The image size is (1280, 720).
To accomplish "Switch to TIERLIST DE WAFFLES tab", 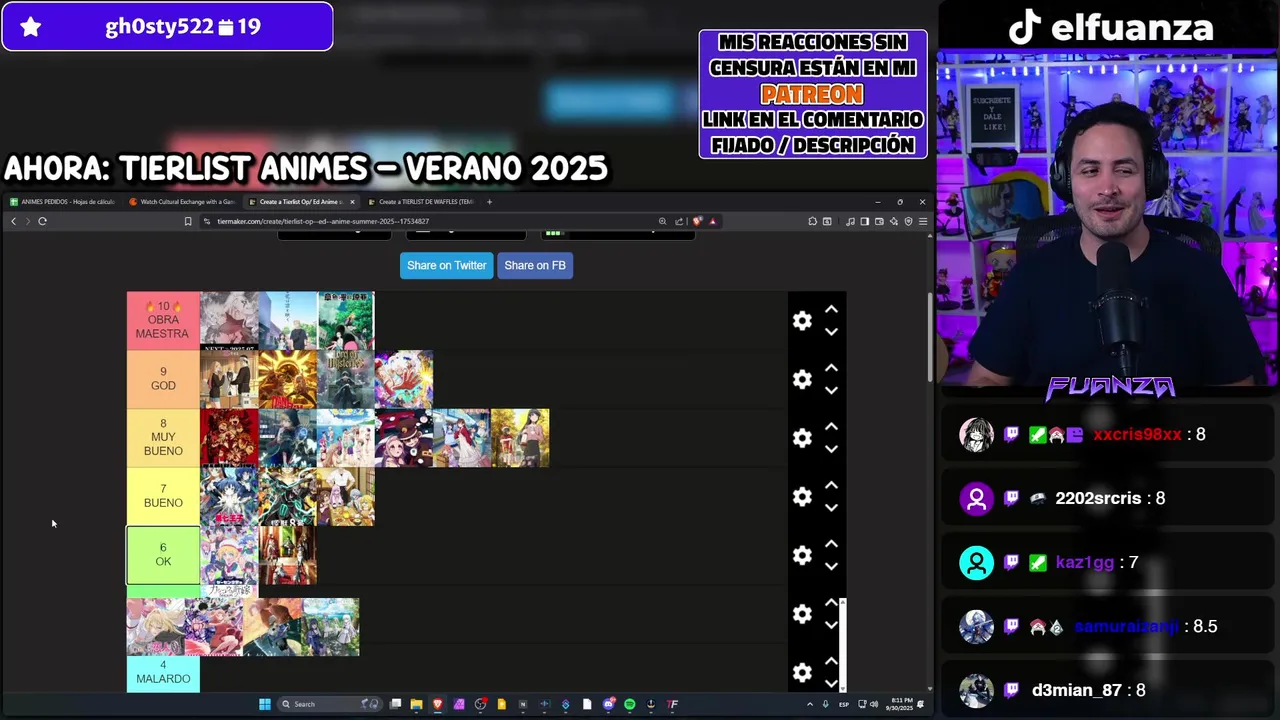I will click(x=422, y=202).
